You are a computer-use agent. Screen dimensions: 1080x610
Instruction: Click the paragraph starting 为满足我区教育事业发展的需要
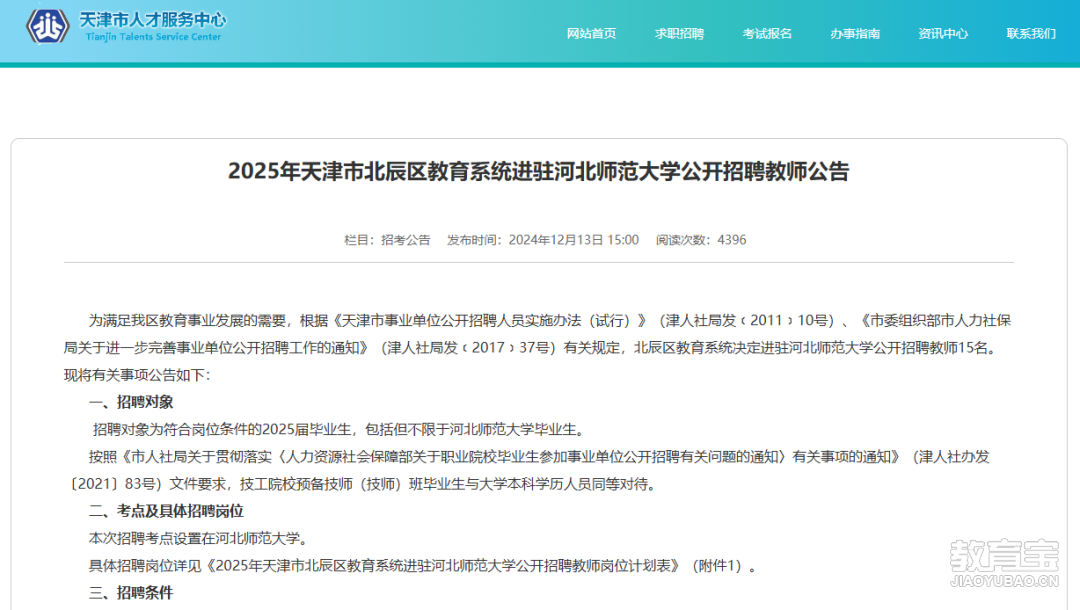537,348
